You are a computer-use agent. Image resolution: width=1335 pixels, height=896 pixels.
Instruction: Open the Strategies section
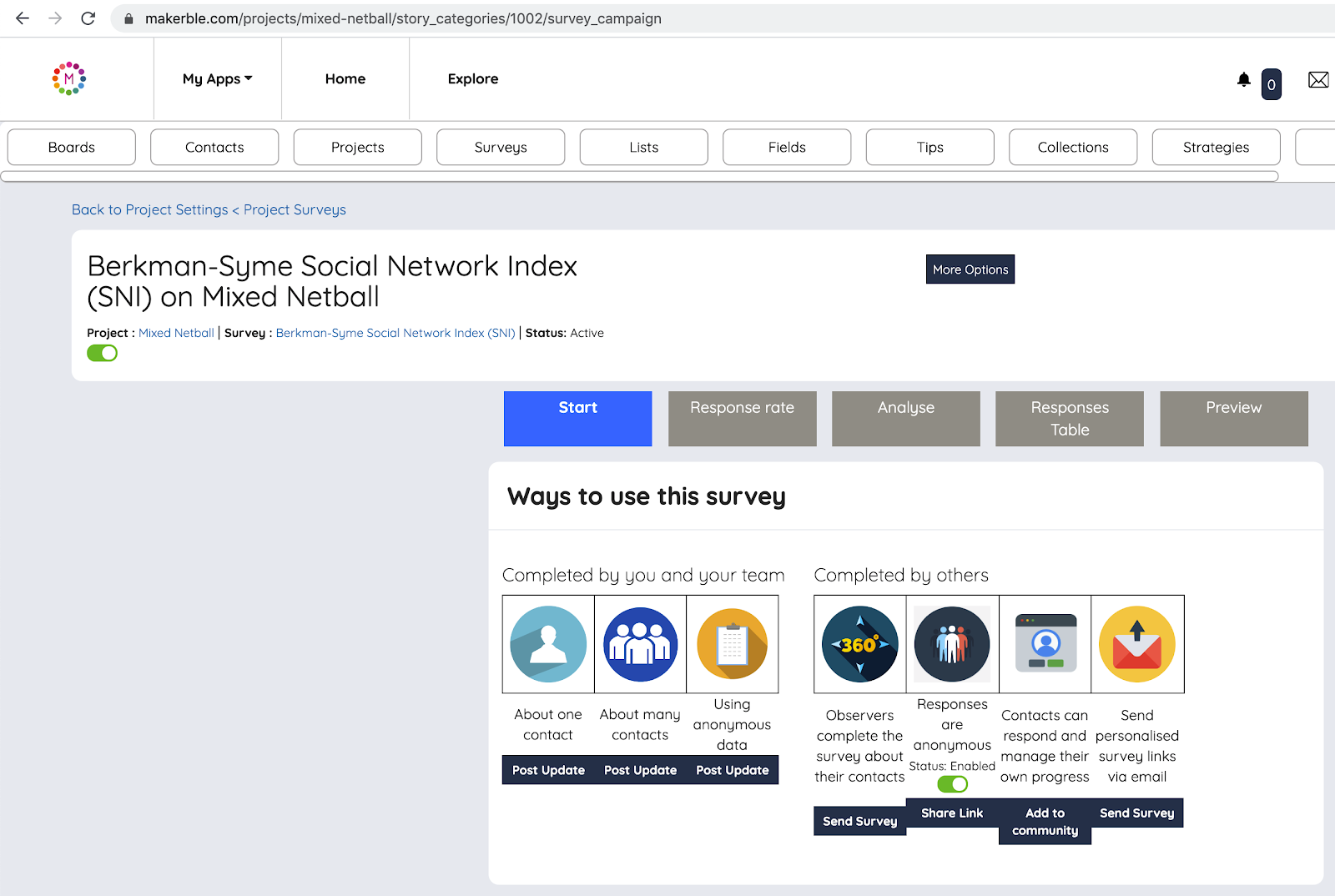1217,147
